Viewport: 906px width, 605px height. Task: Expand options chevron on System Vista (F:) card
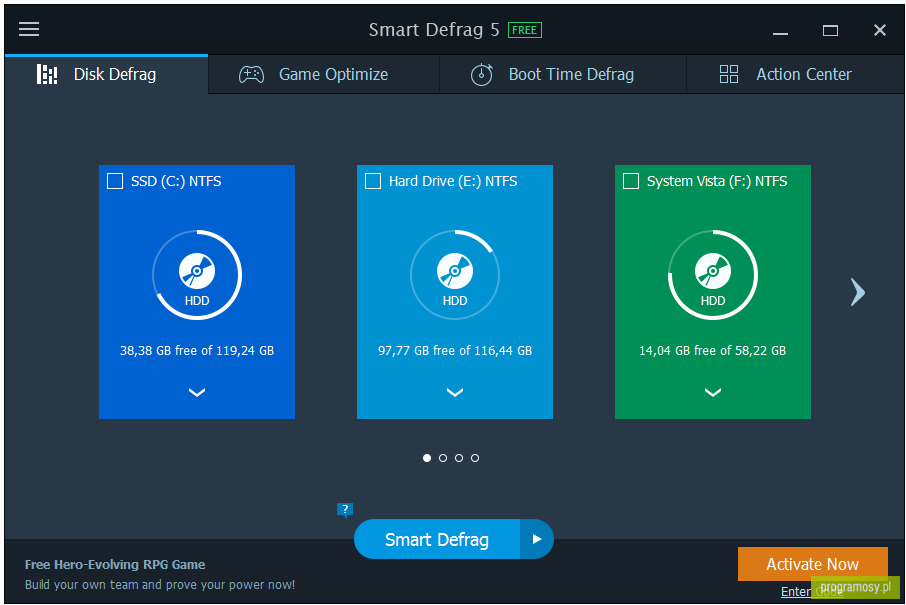(713, 393)
